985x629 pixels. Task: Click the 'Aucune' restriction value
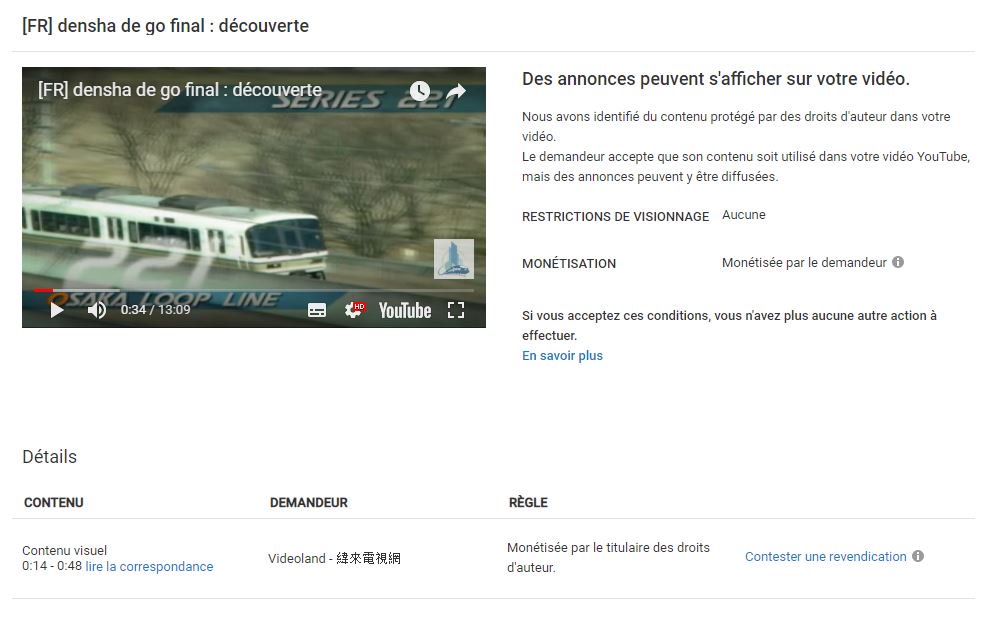point(744,215)
